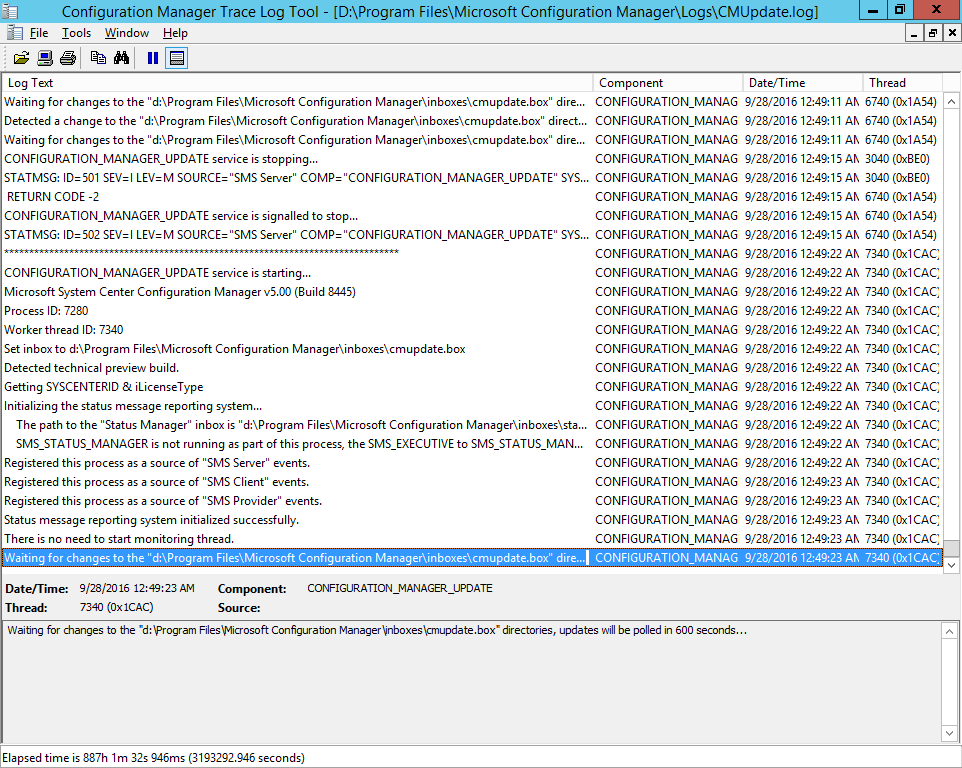The height and width of the screenshot is (768, 962).
Task: Select the "Worker thread ID: 7340" row
Action: click(472, 330)
